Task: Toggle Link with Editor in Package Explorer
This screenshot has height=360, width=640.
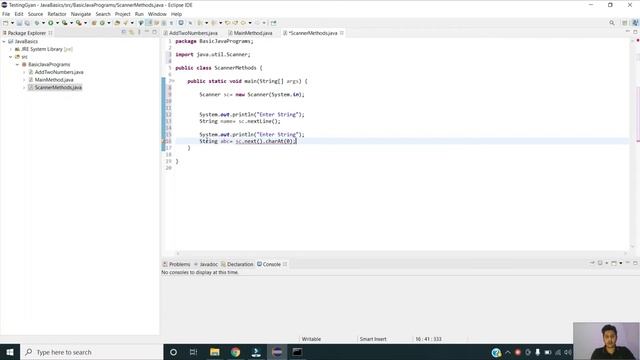Action: tap(131, 32)
